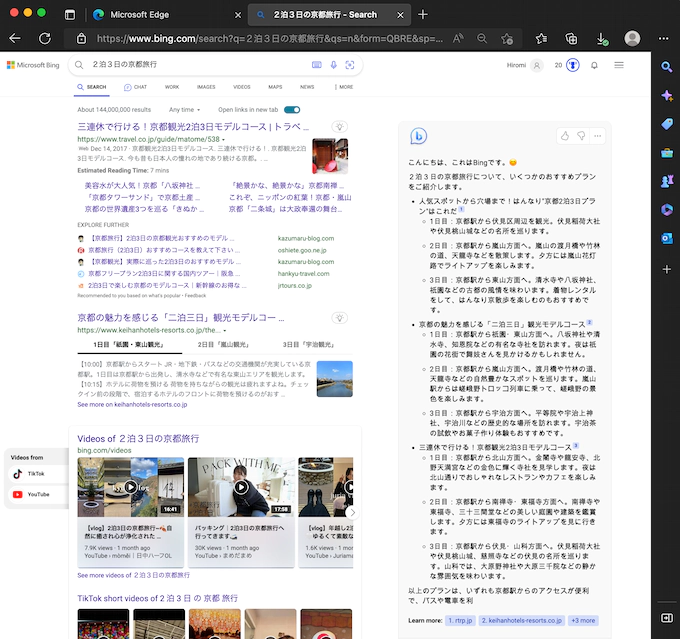
Task: Open the 1. rtrp.jp source chip
Action: [460, 620]
